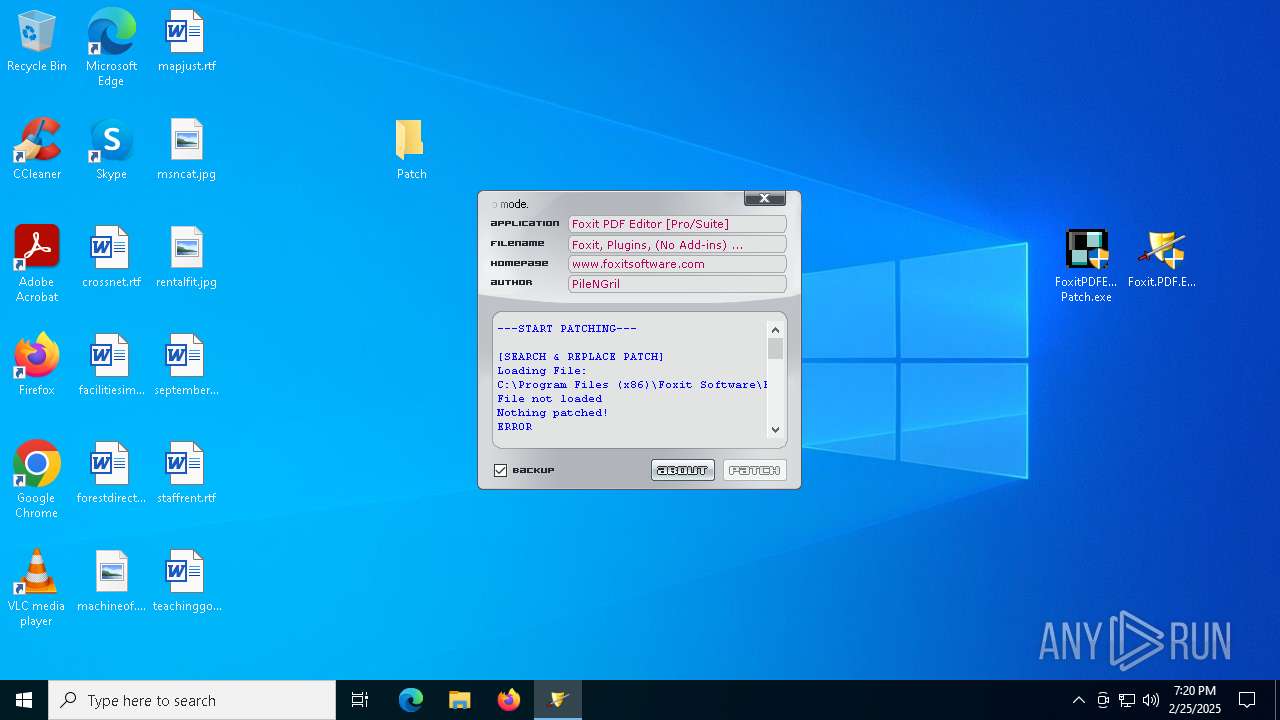Select the Skype desktop shortcut

(111, 150)
